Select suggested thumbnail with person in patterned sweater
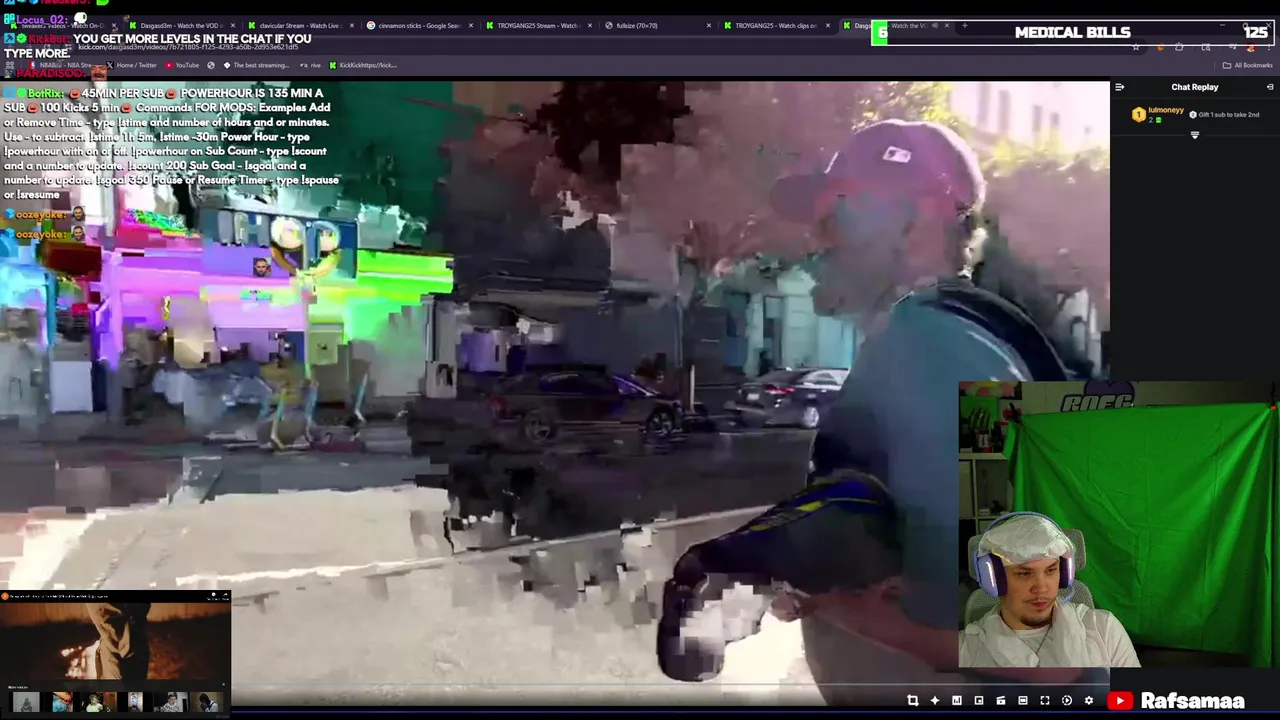 pyautogui.click(x=171, y=702)
